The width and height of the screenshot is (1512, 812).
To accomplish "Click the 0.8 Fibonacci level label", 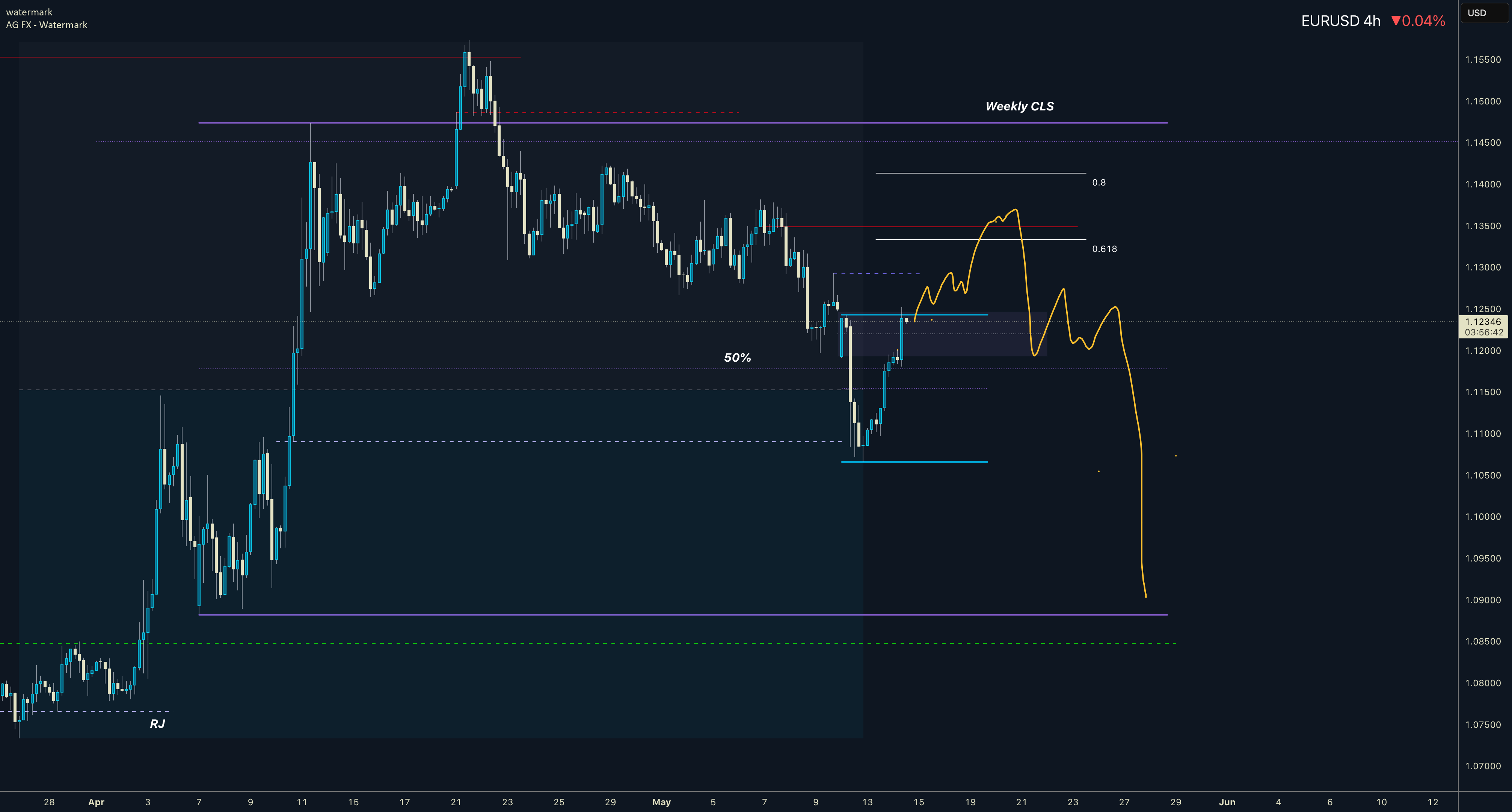I will [x=1099, y=183].
